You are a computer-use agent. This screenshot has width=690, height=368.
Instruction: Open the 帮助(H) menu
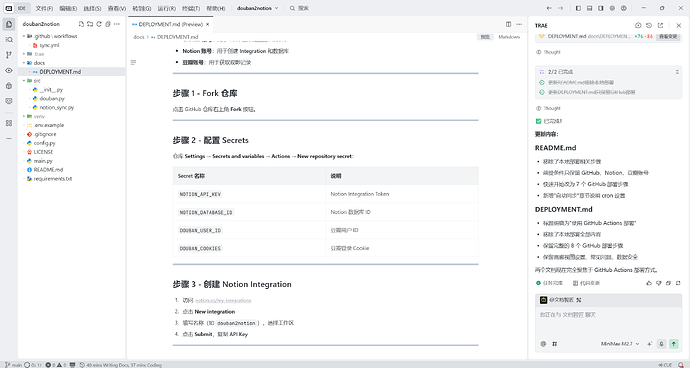pos(216,8)
